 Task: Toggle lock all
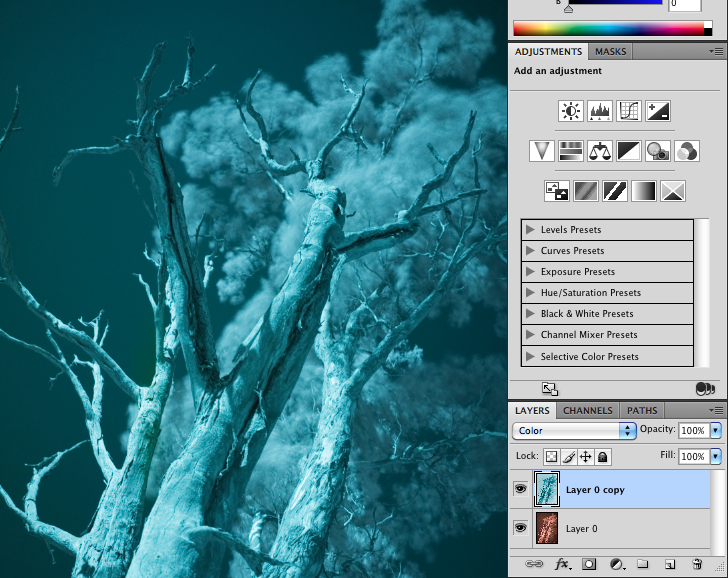[x=603, y=457]
